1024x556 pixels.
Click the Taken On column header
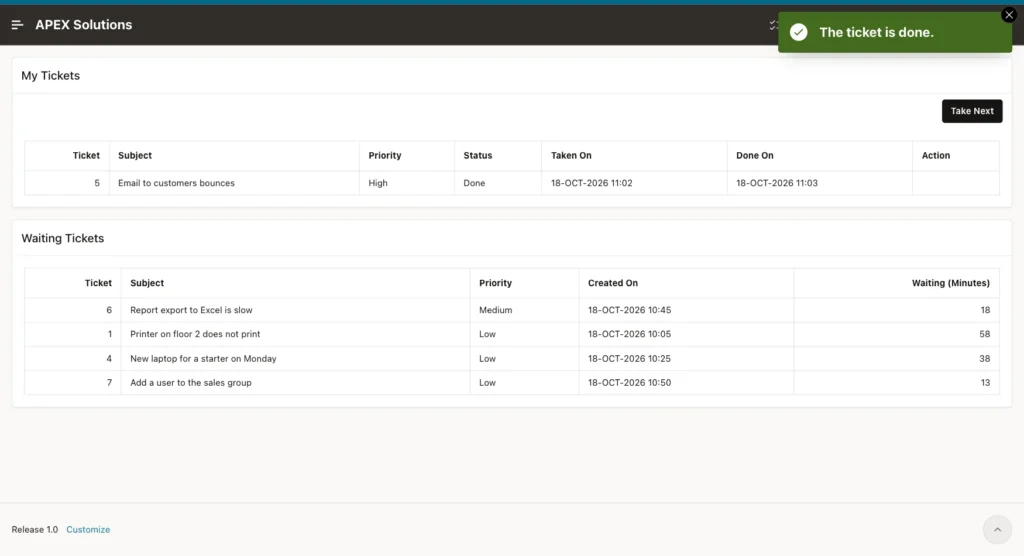[x=571, y=155]
